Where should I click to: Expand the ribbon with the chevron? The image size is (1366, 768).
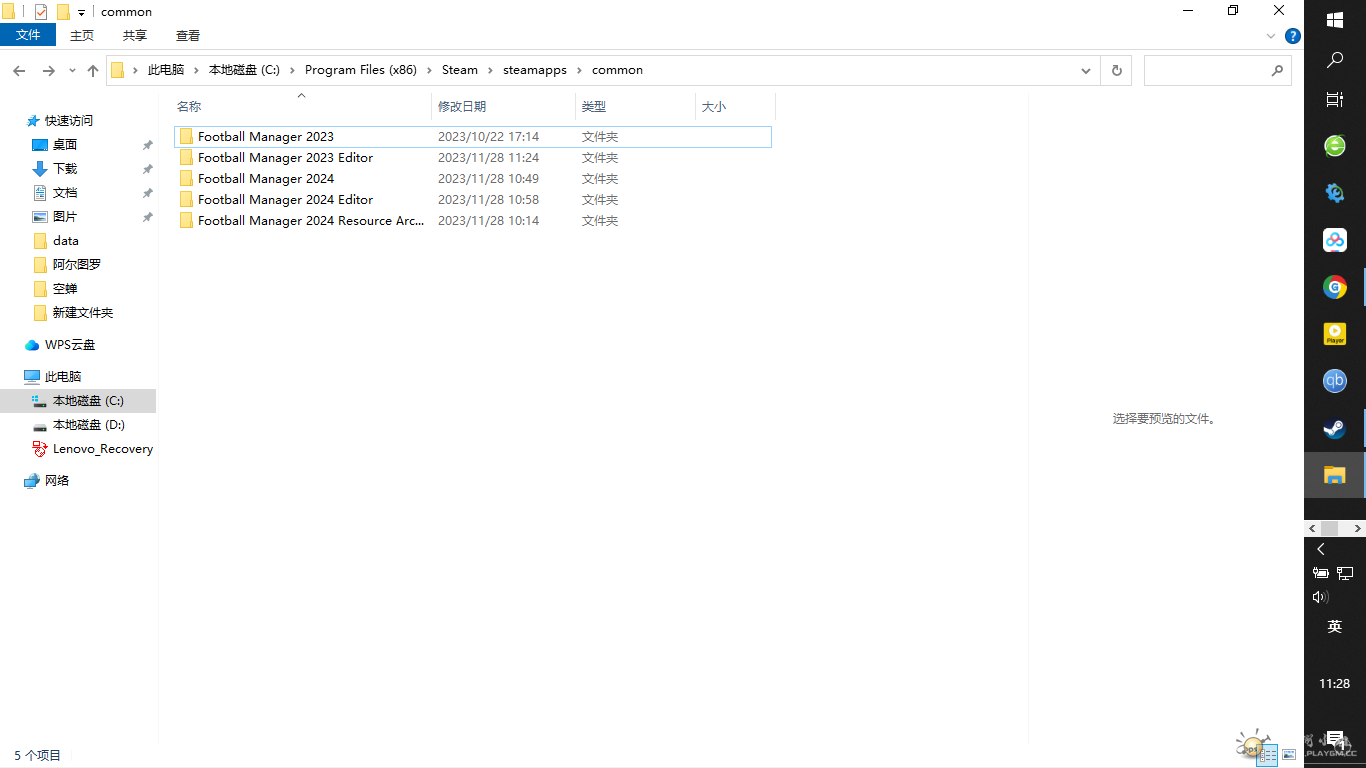(1271, 36)
